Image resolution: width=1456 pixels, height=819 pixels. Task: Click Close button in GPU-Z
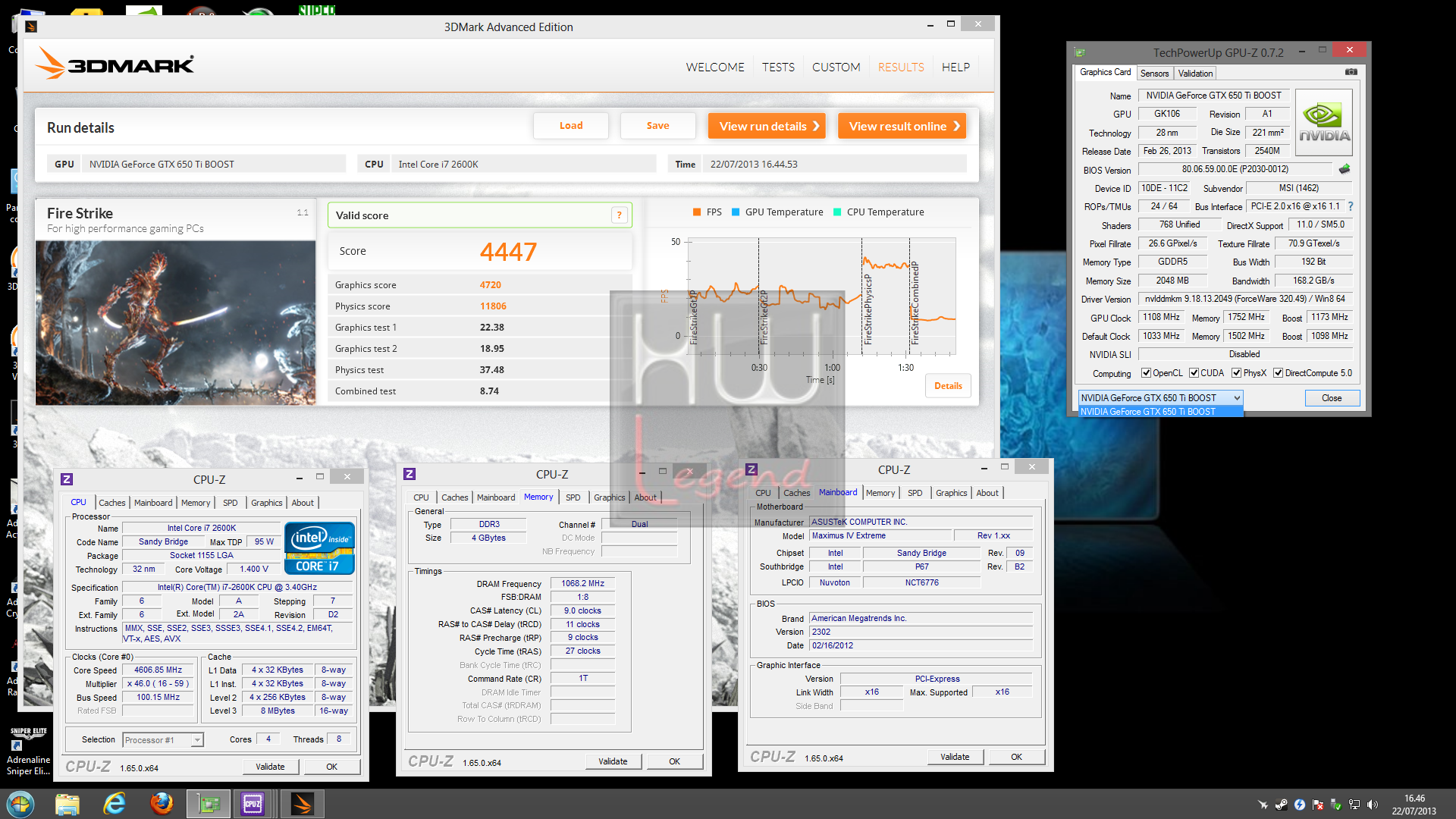click(x=1332, y=398)
